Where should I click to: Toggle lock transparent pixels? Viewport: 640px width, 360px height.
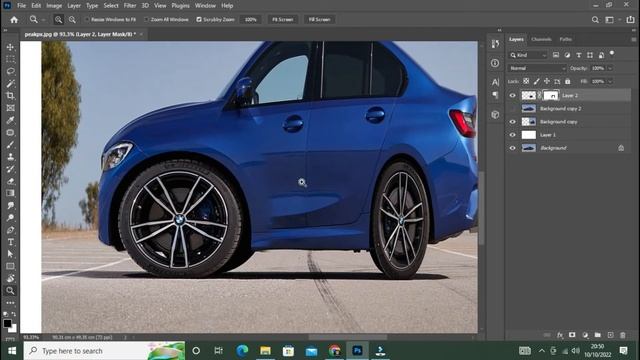coord(526,81)
